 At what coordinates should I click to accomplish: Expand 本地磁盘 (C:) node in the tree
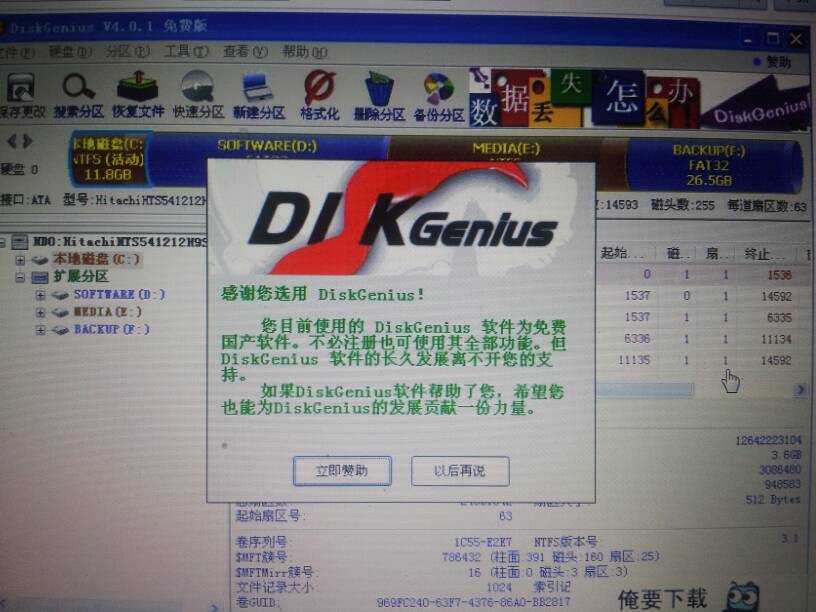tap(20, 259)
